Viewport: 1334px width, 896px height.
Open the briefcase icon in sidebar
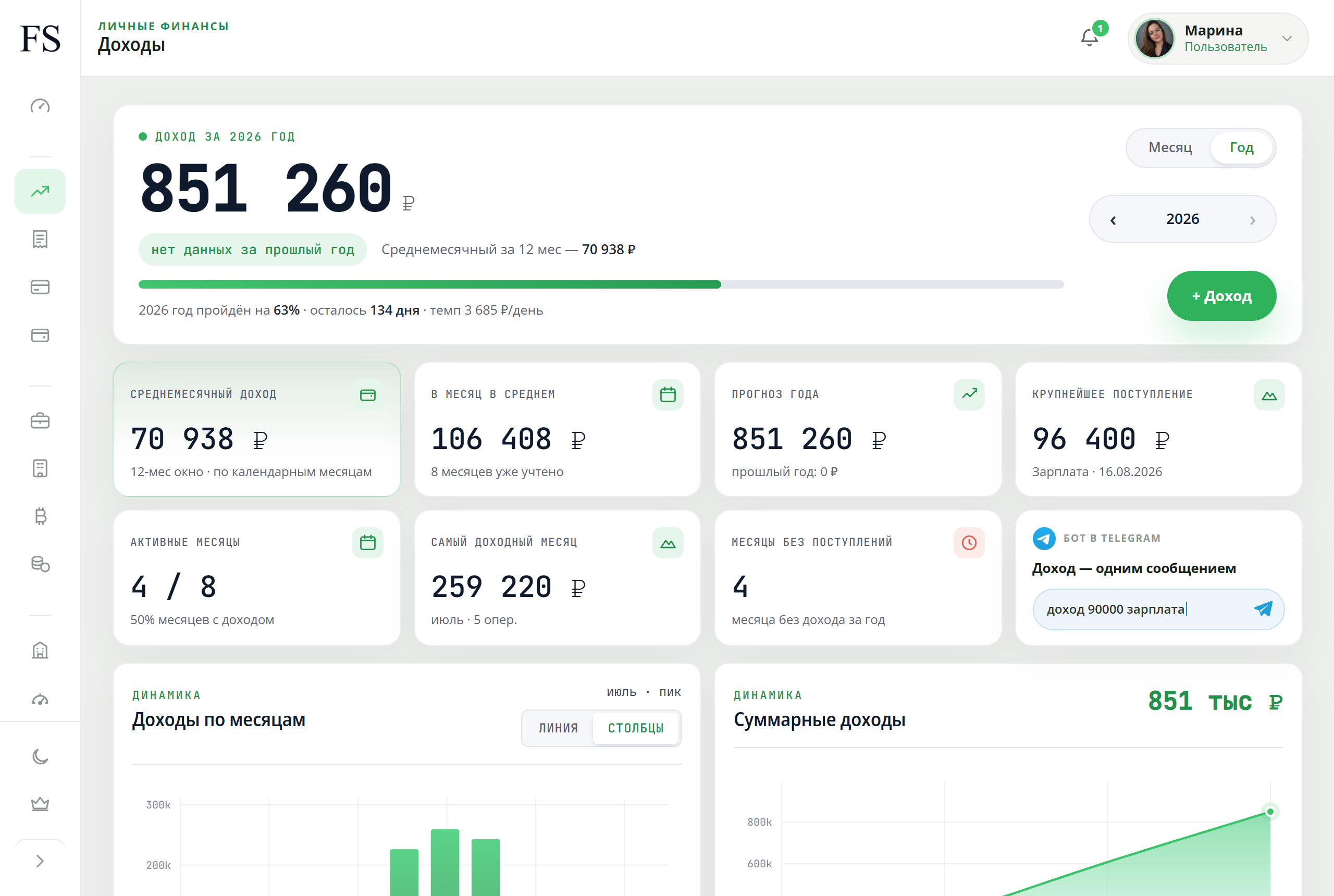(40, 420)
